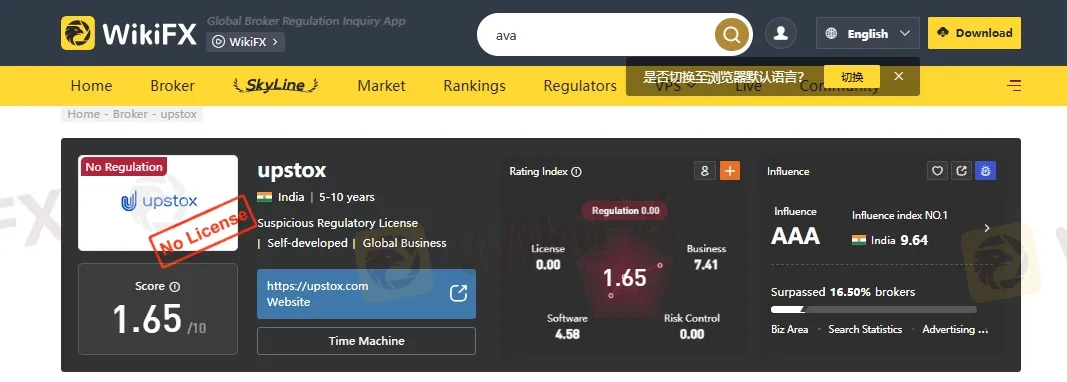Expand the Influence panel right chevron
The width and height of the screenshot is (1067, 382).
pos(987,228)
